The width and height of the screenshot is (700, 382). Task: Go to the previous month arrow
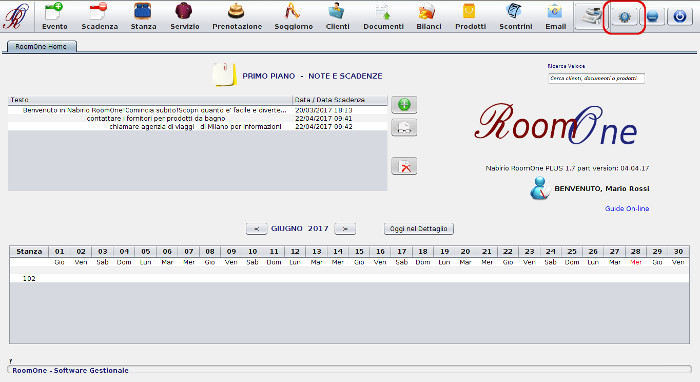[x=256, y=228]
